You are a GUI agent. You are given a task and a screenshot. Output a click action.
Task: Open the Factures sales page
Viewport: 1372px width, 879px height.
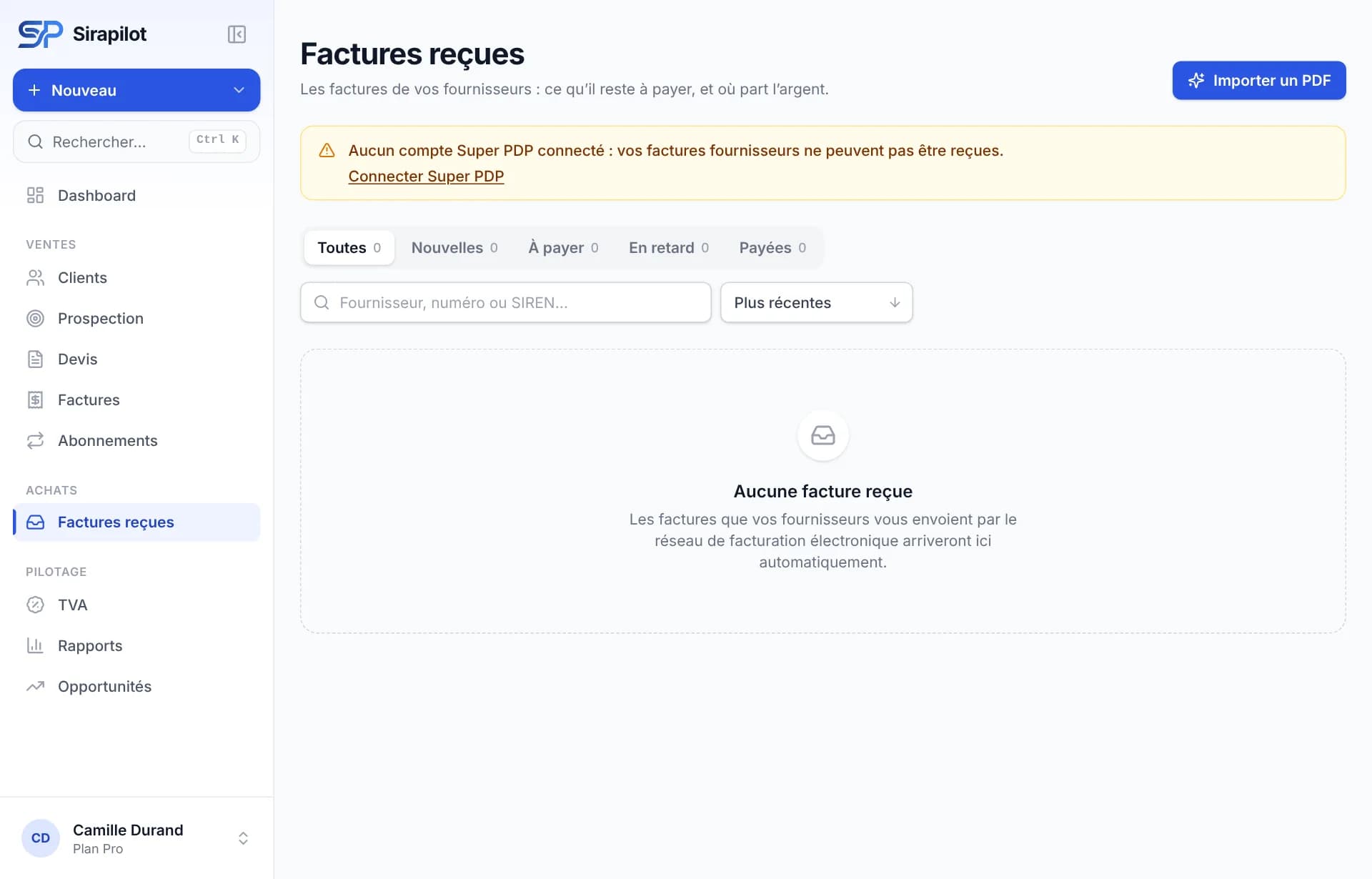[x=136, y=399]
